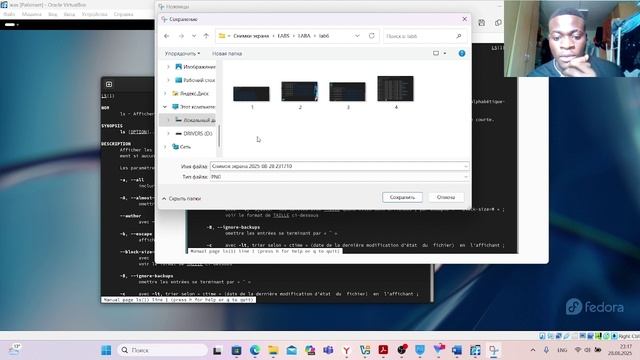Viewport: 640px width, 360px height.
Task: Open the view options dropdown
Action: pyautogui.click(x=445, y=53)
